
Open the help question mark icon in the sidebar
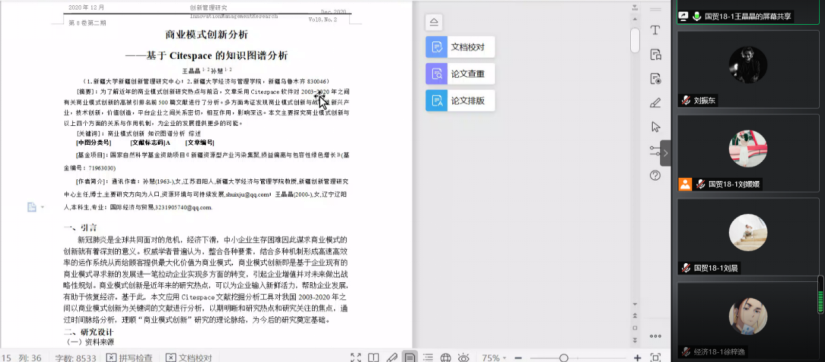click(655, 175)
